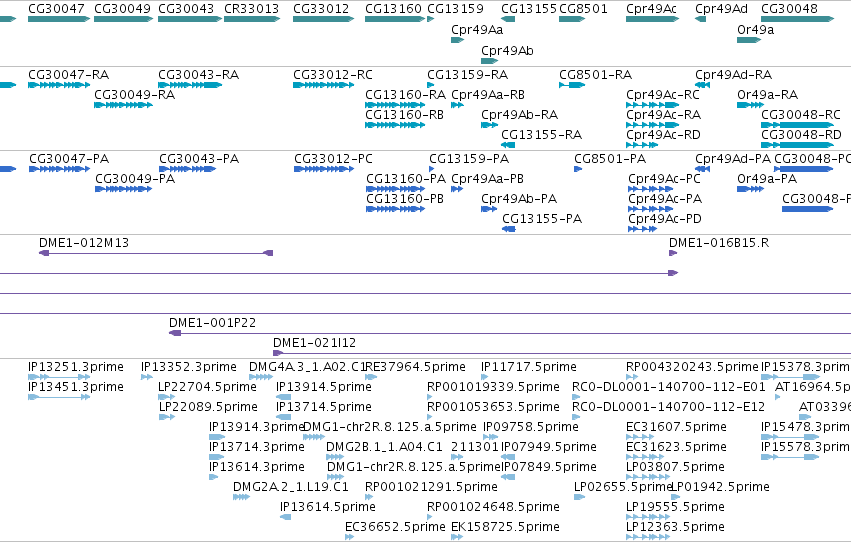Click protein 'CG30049-PA'

tap(135, 179)
